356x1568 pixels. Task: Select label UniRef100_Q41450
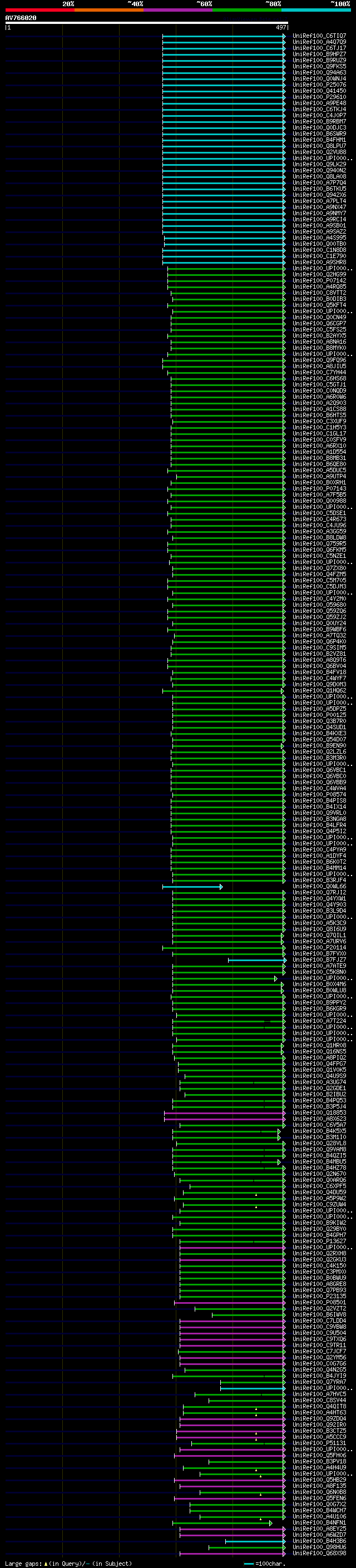(319, 91)
